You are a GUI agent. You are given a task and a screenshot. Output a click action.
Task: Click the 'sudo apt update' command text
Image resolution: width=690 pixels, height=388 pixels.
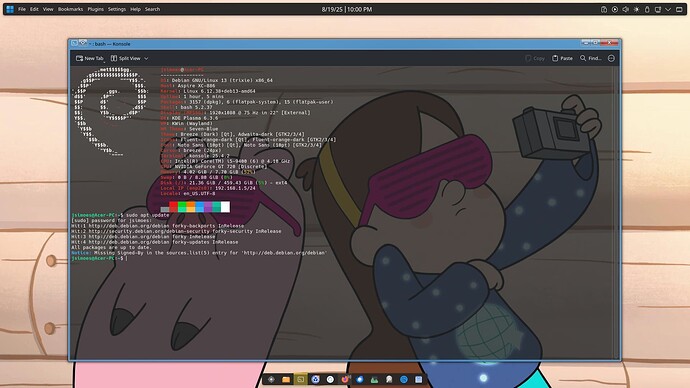point(147,215)
